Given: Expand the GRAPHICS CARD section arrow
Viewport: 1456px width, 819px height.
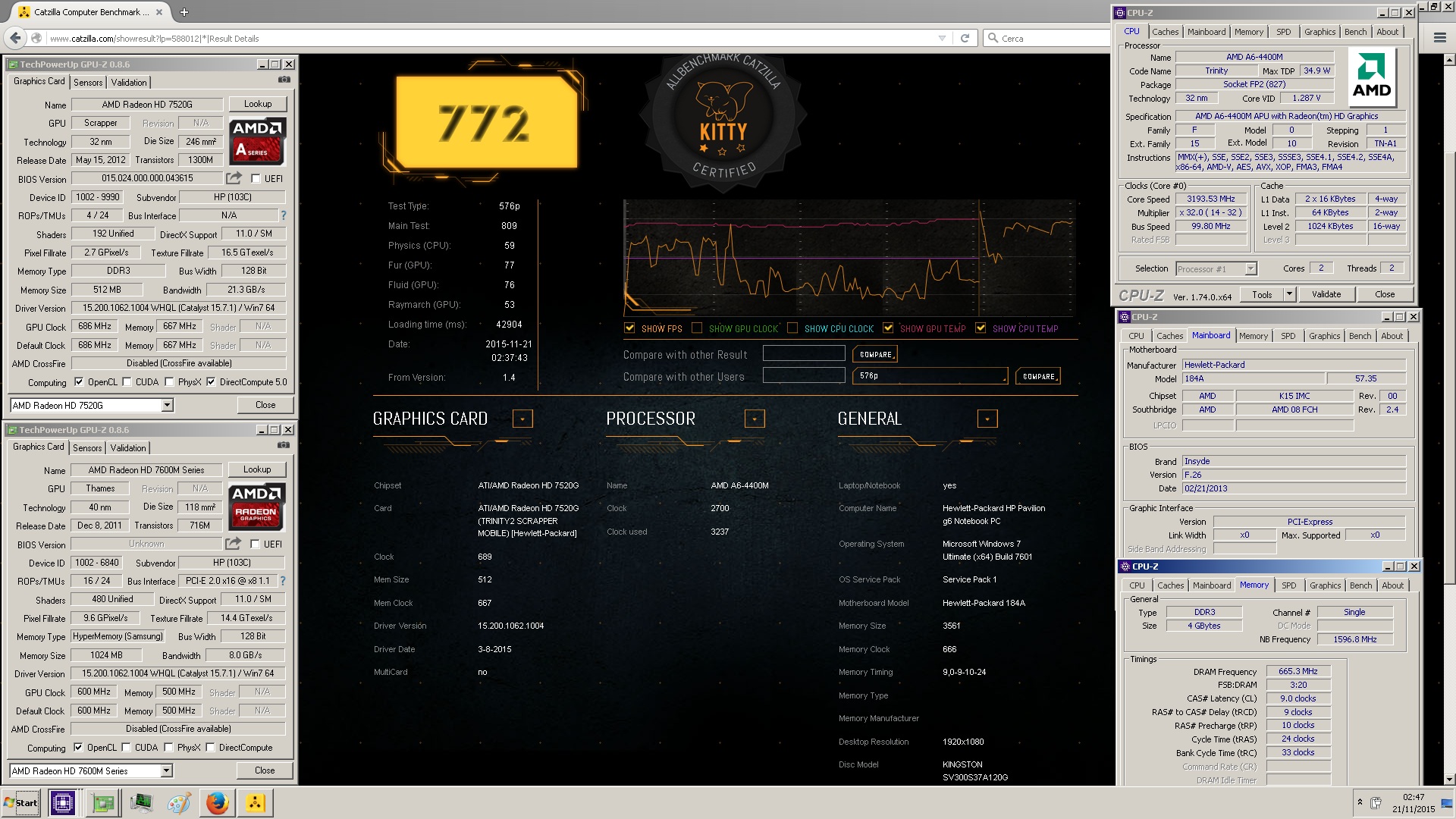Looking at the screenshot, I should tap(522, 419).
